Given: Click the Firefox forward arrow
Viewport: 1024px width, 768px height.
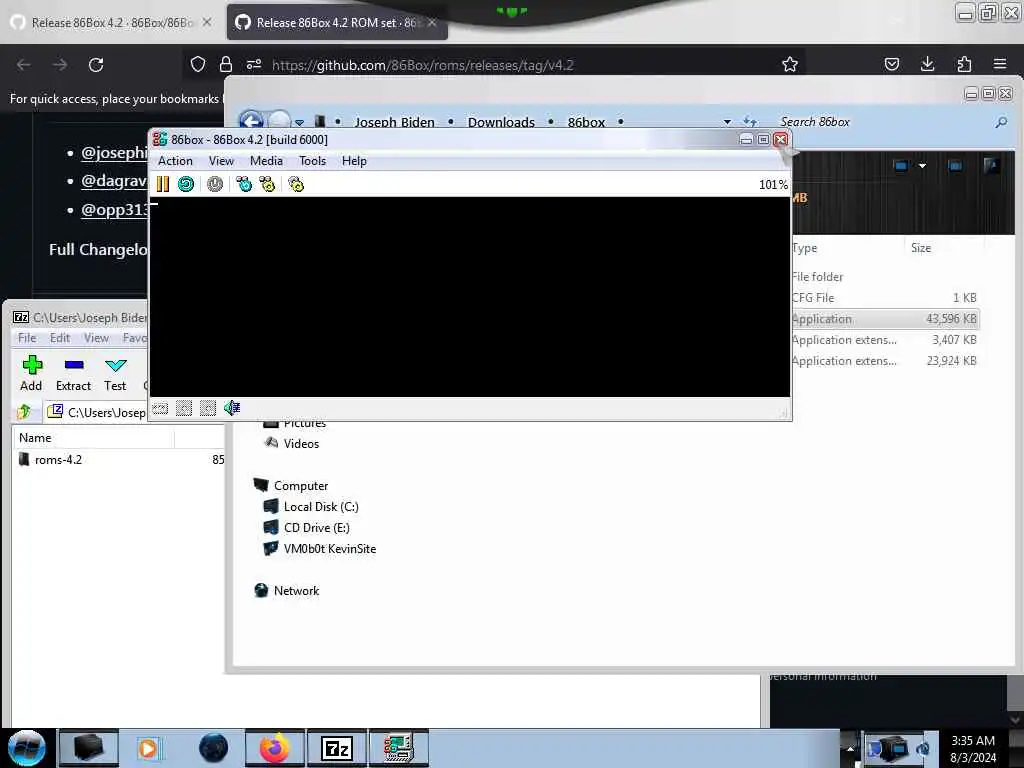Looking at the screenshot, I should pyautogui.click(x=60, y=65).
